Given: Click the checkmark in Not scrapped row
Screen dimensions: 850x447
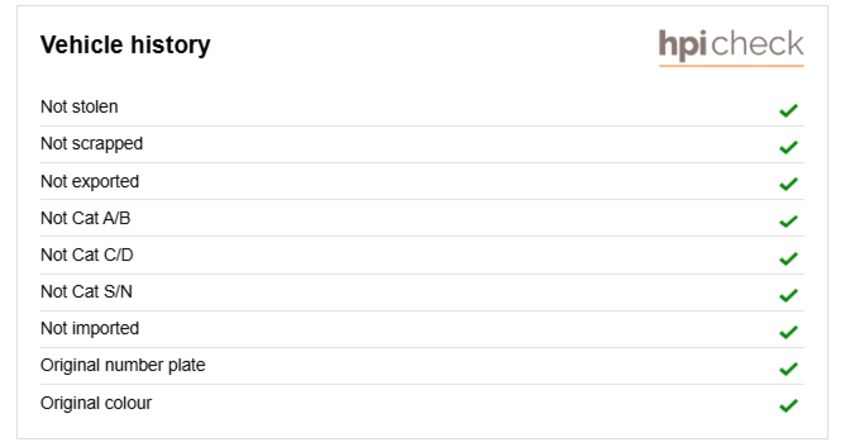Looking at the screenshot, I should point(788,147).
